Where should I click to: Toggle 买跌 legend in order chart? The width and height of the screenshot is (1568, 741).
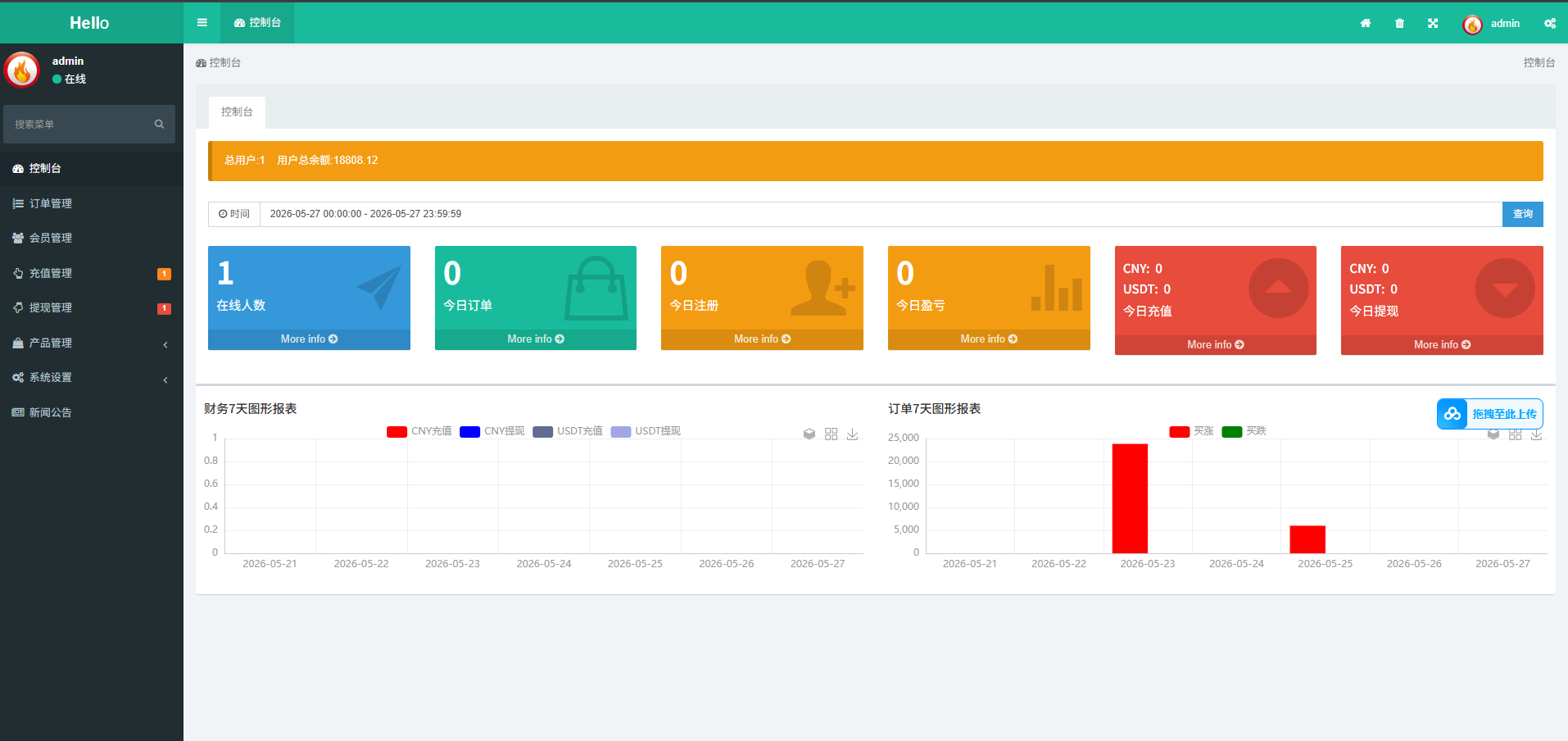(x=1244, y=431)
